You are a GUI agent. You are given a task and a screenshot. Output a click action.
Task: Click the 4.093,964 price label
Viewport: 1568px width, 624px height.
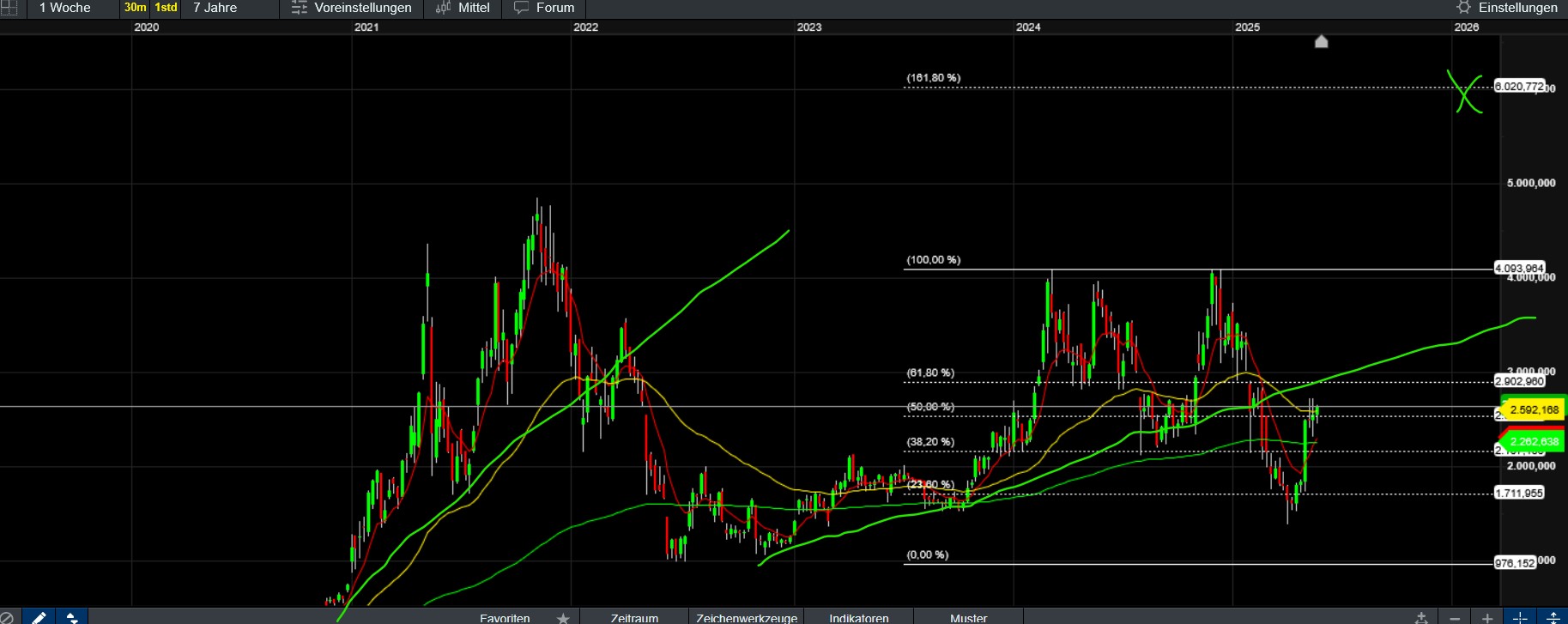point(1519,269)
